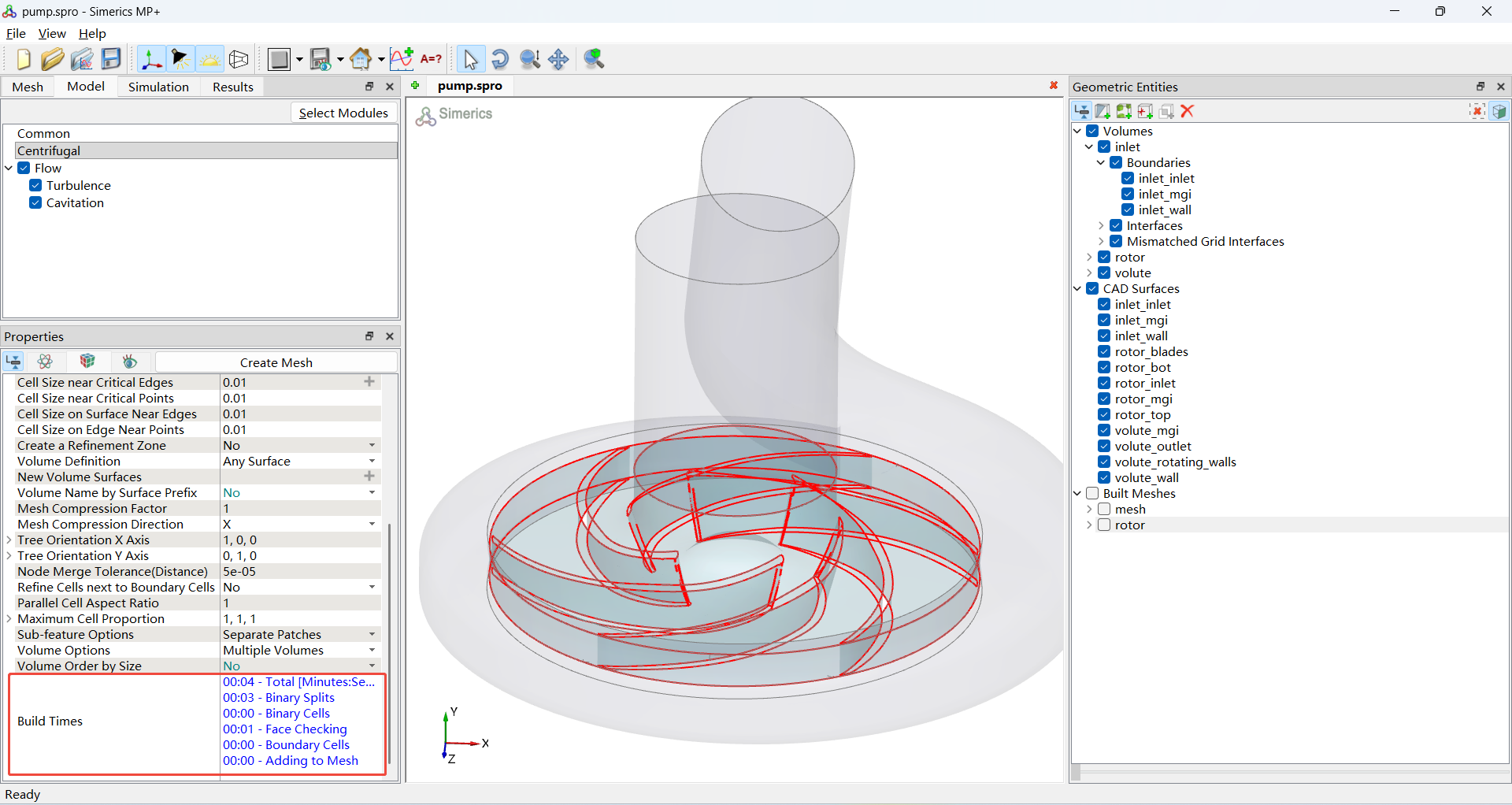Expand the Interfaces node under inlet

click(1101, 225)
